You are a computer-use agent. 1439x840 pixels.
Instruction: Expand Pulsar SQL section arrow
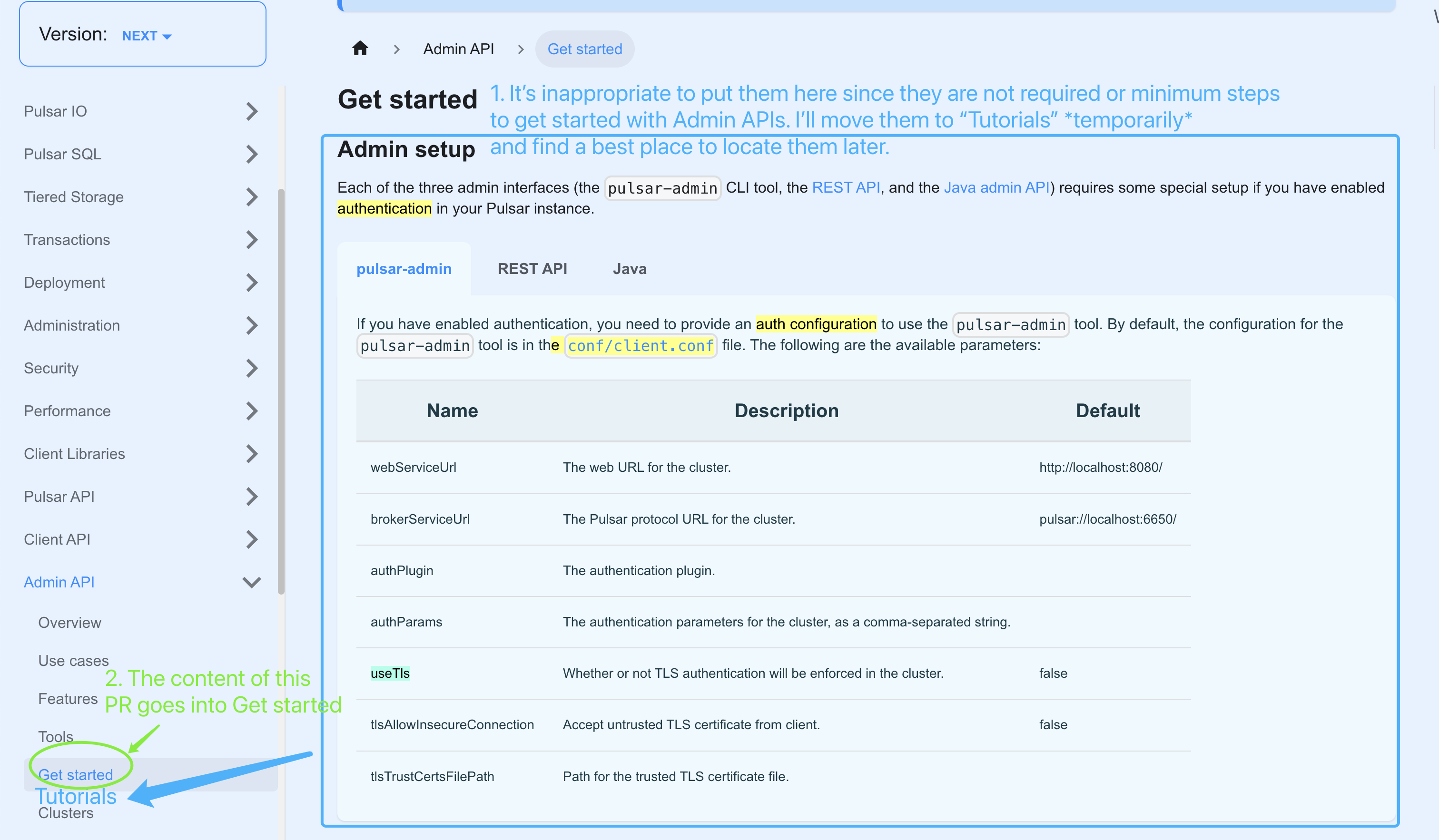click(252, 154)
